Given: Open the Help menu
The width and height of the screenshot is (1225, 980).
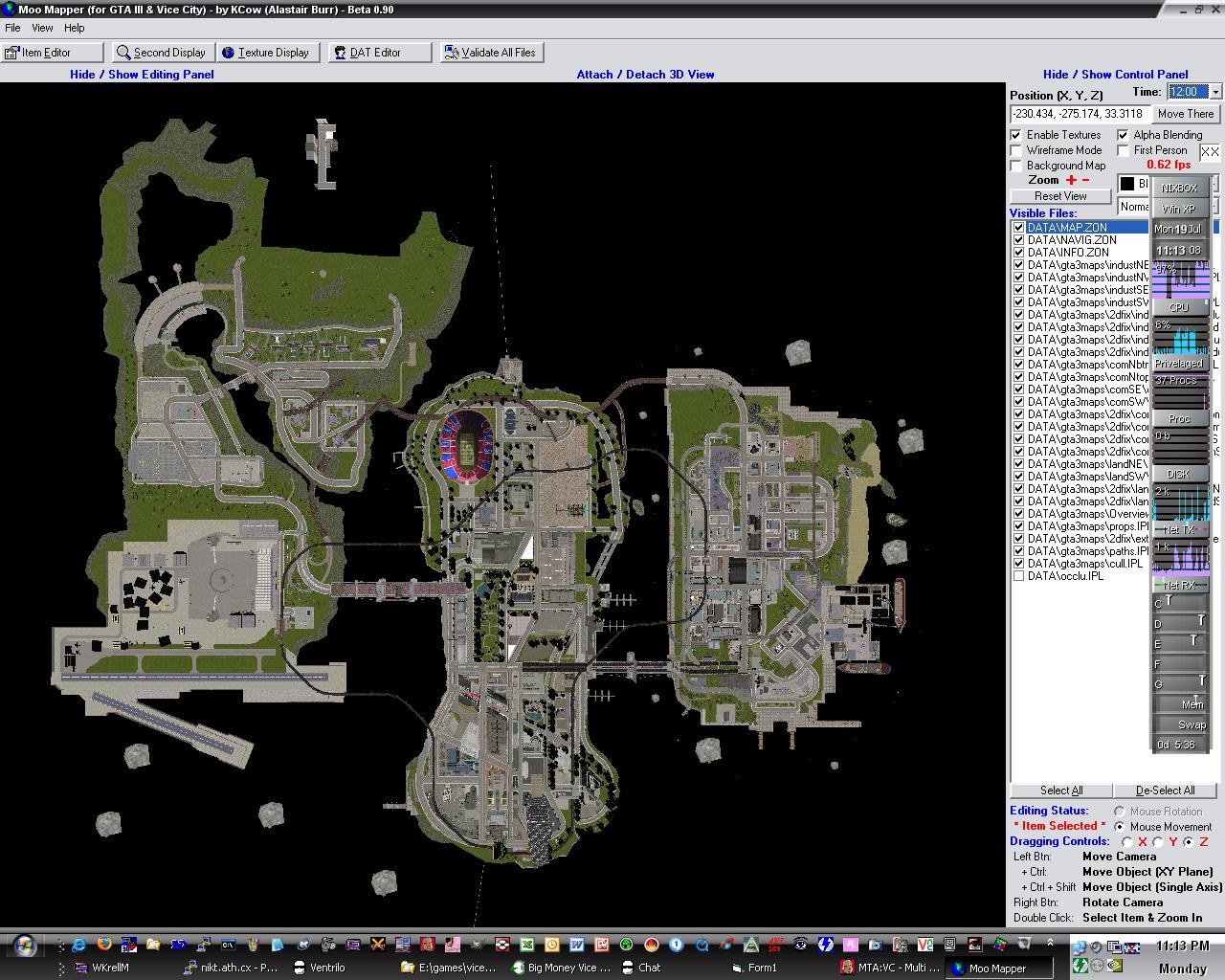Looking at the screenshot, I should (75, 28).
